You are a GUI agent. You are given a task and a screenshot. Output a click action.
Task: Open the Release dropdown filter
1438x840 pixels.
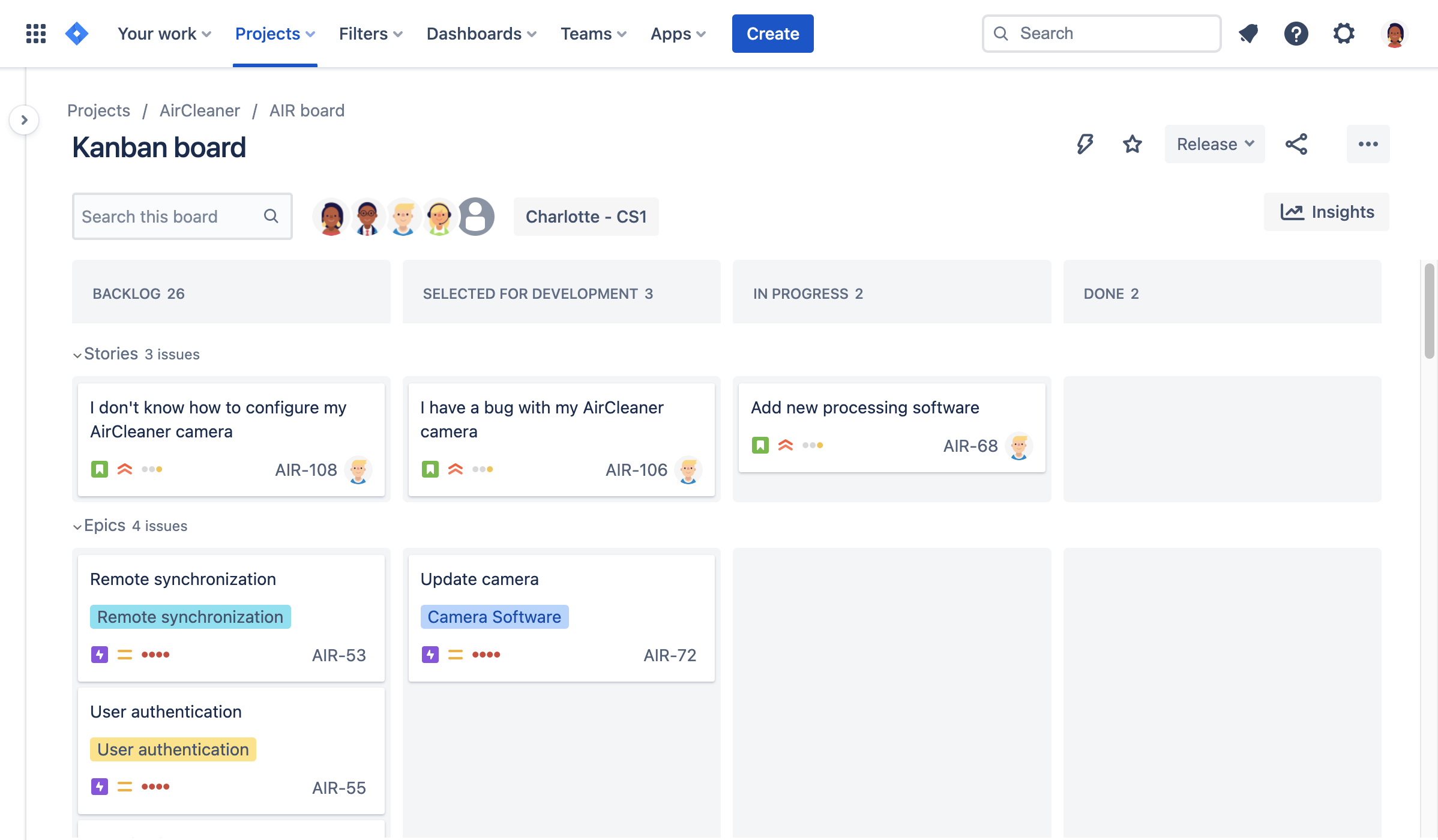tap(1214, 143)
